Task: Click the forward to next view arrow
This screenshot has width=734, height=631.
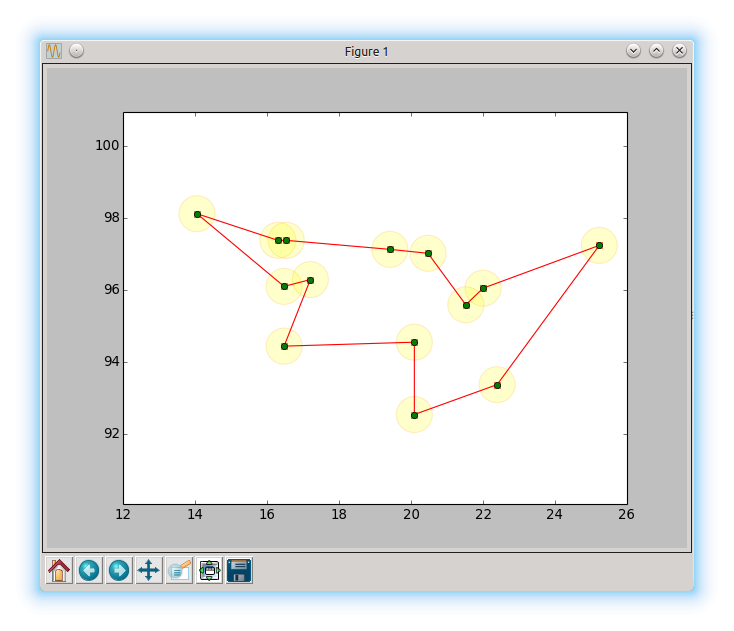Action: (x=119, y=571)
